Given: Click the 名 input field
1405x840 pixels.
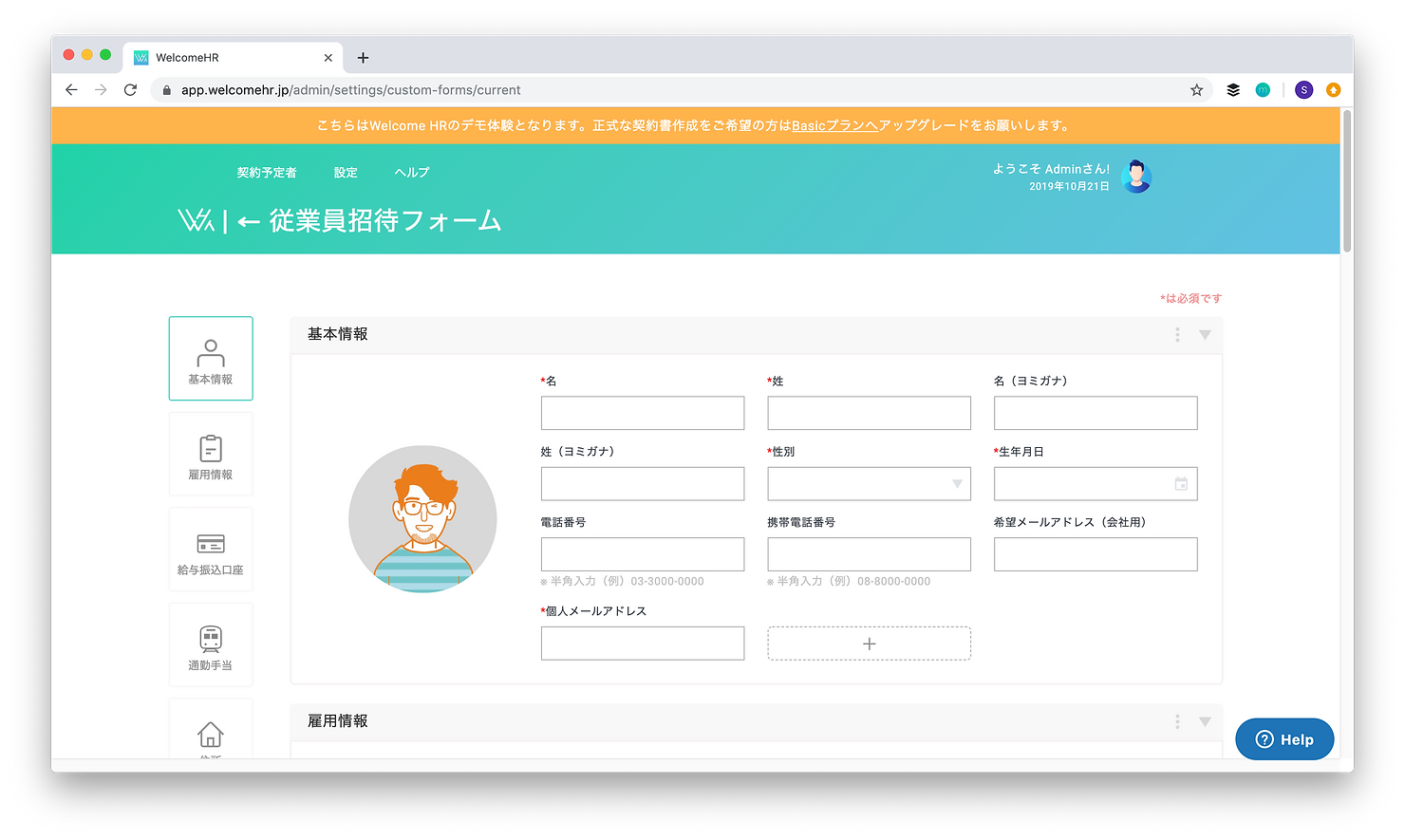Looking at the screenshot, I should [x=643, y=413].
